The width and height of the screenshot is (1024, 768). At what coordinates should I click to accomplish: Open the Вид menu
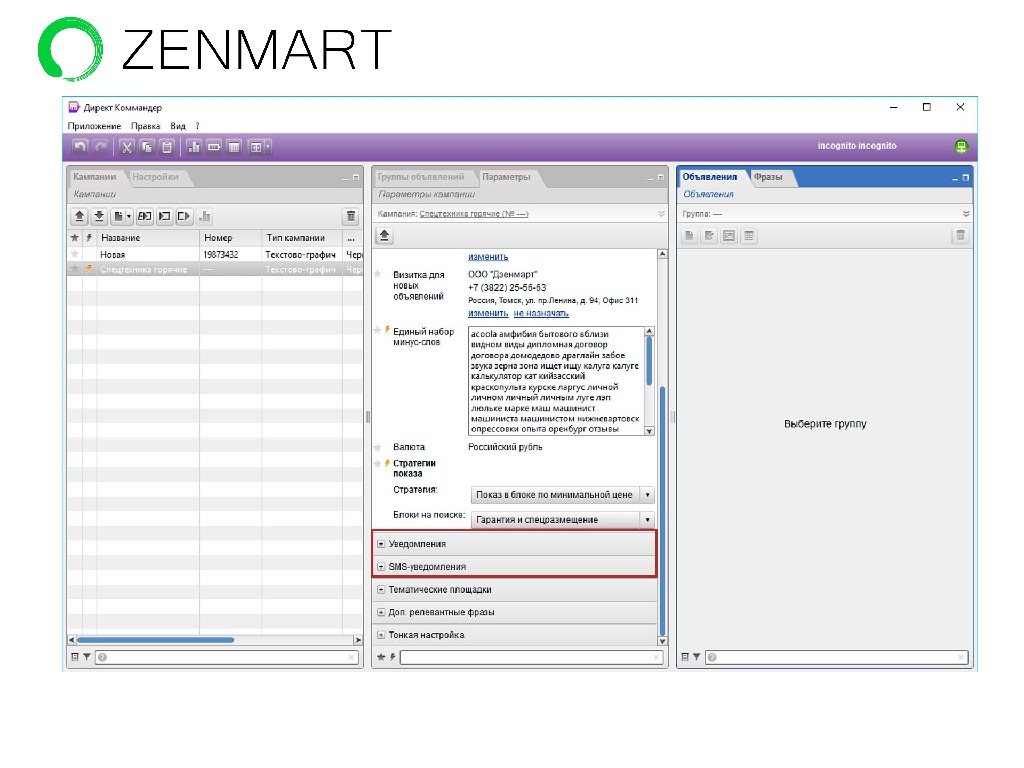(x=178, y=126)
